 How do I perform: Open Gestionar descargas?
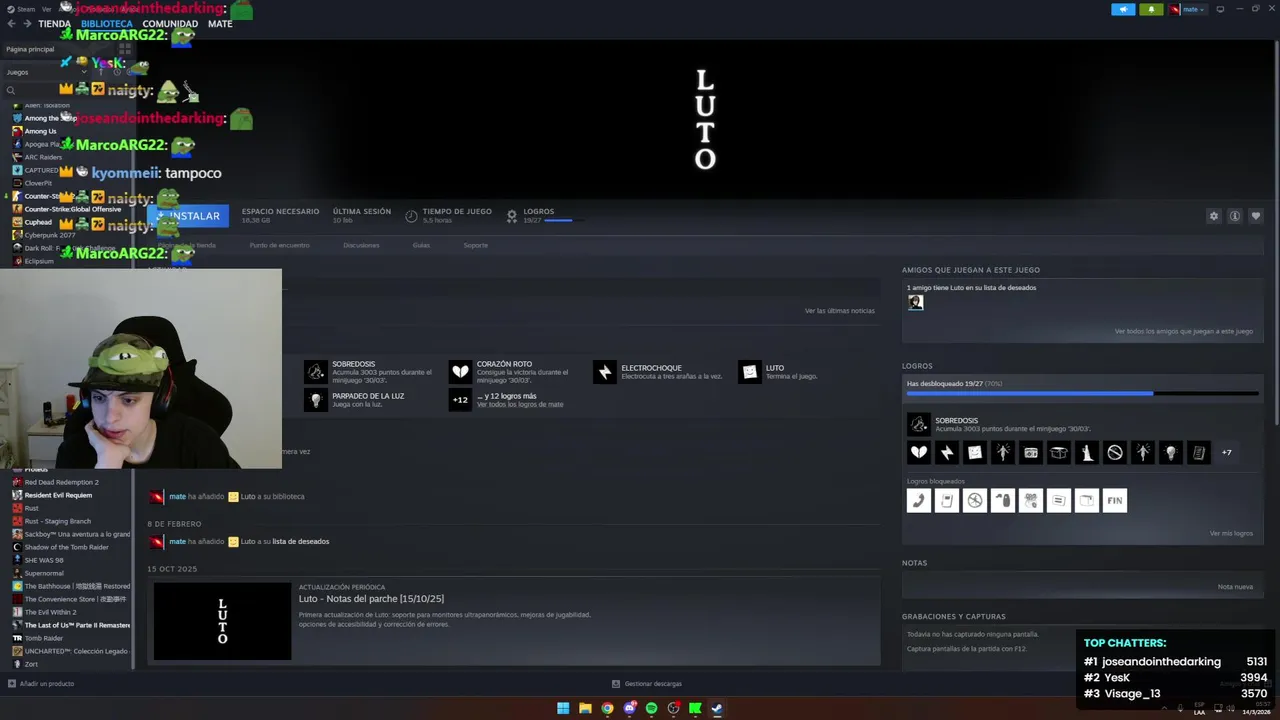tap(647, 684)
